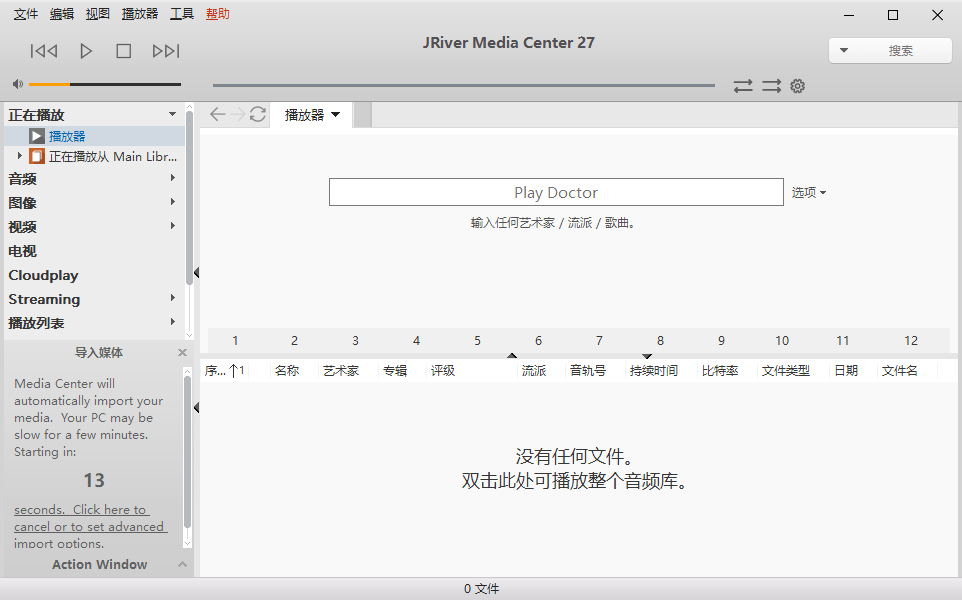Expand the 播放列表 section arrow
The width and height of the screenshot is (962, 600).
point(172,321)
